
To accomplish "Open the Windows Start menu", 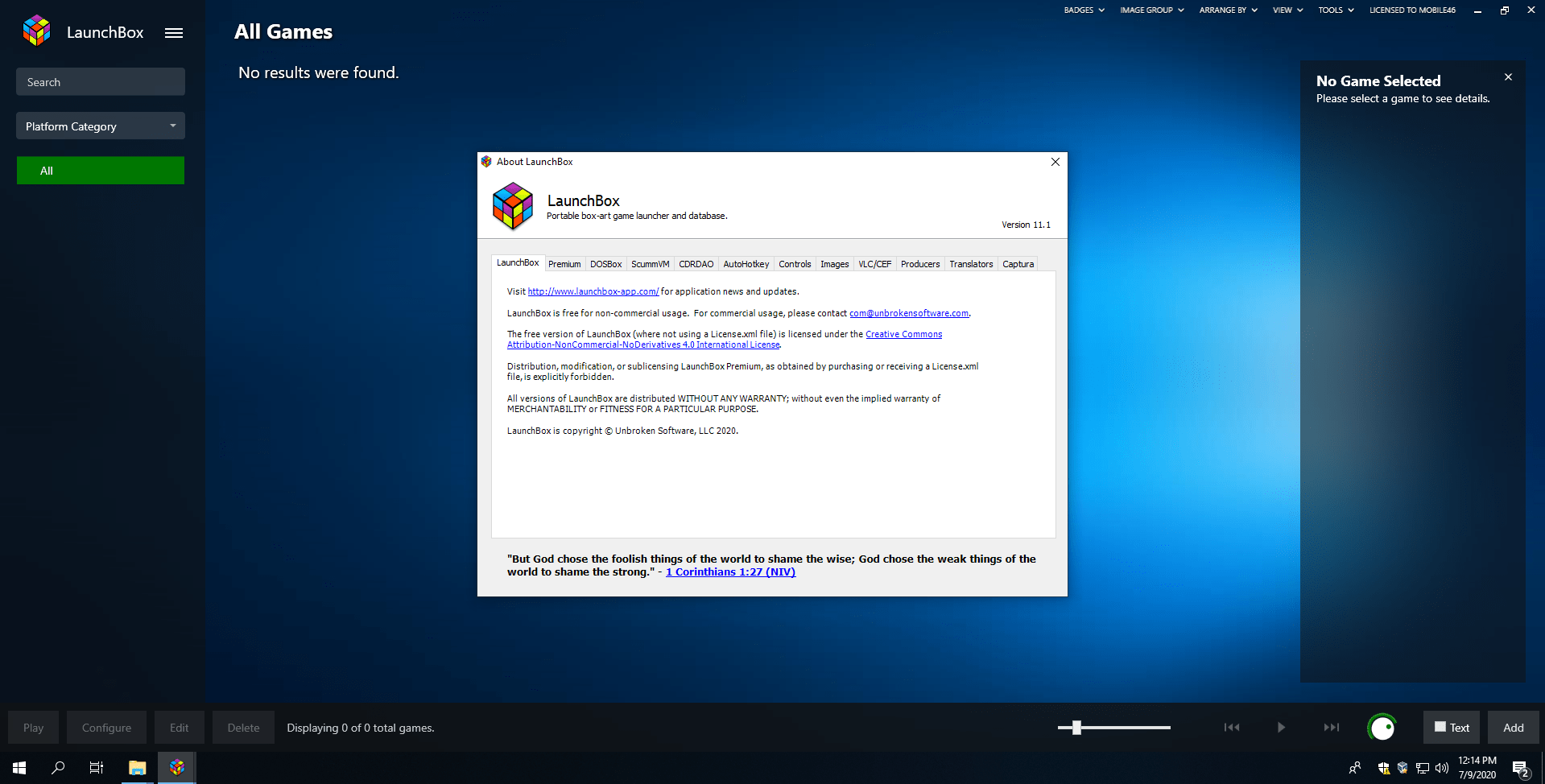I will point(19,768).
